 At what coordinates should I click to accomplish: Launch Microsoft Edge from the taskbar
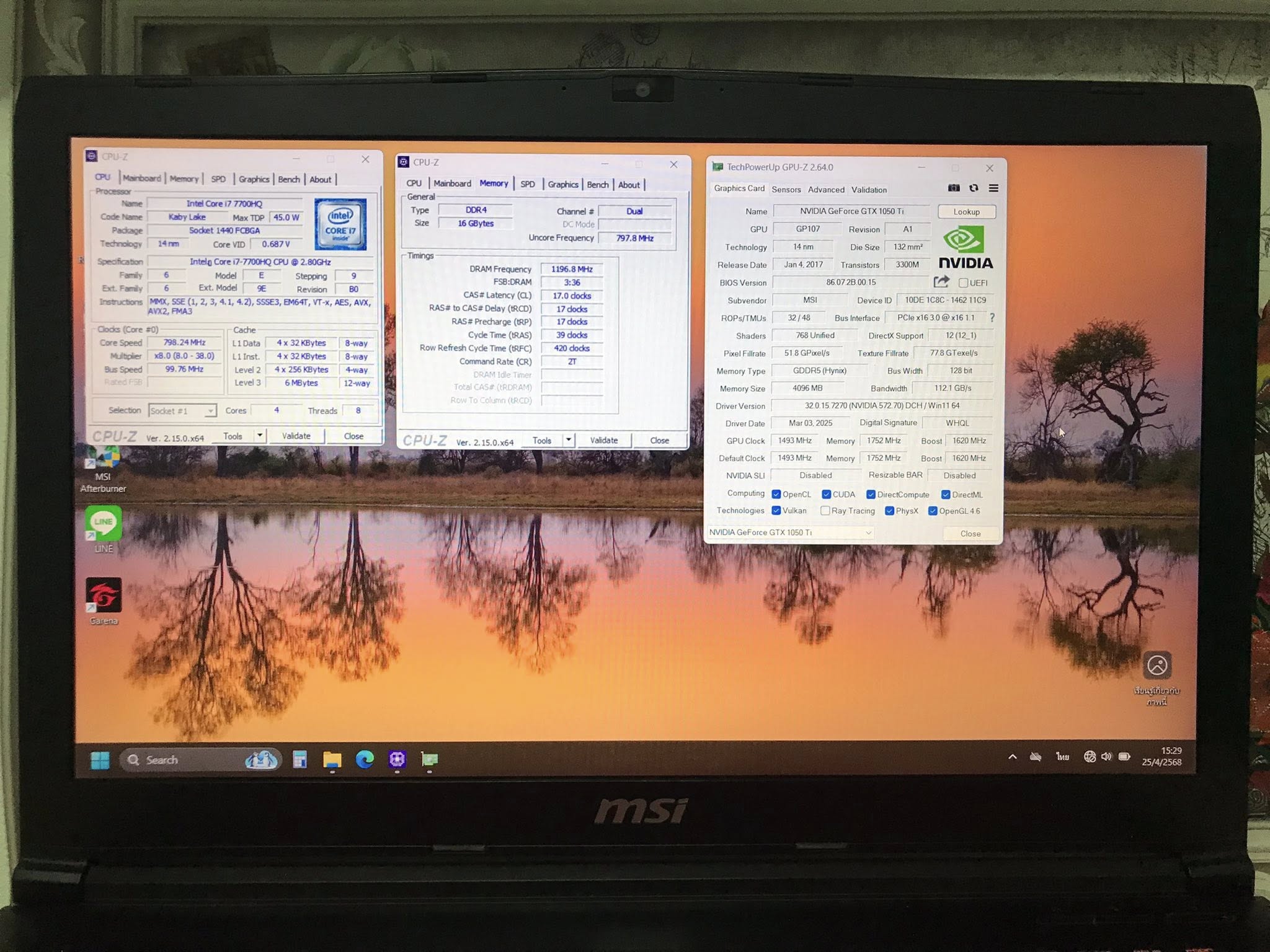point(365,759)
